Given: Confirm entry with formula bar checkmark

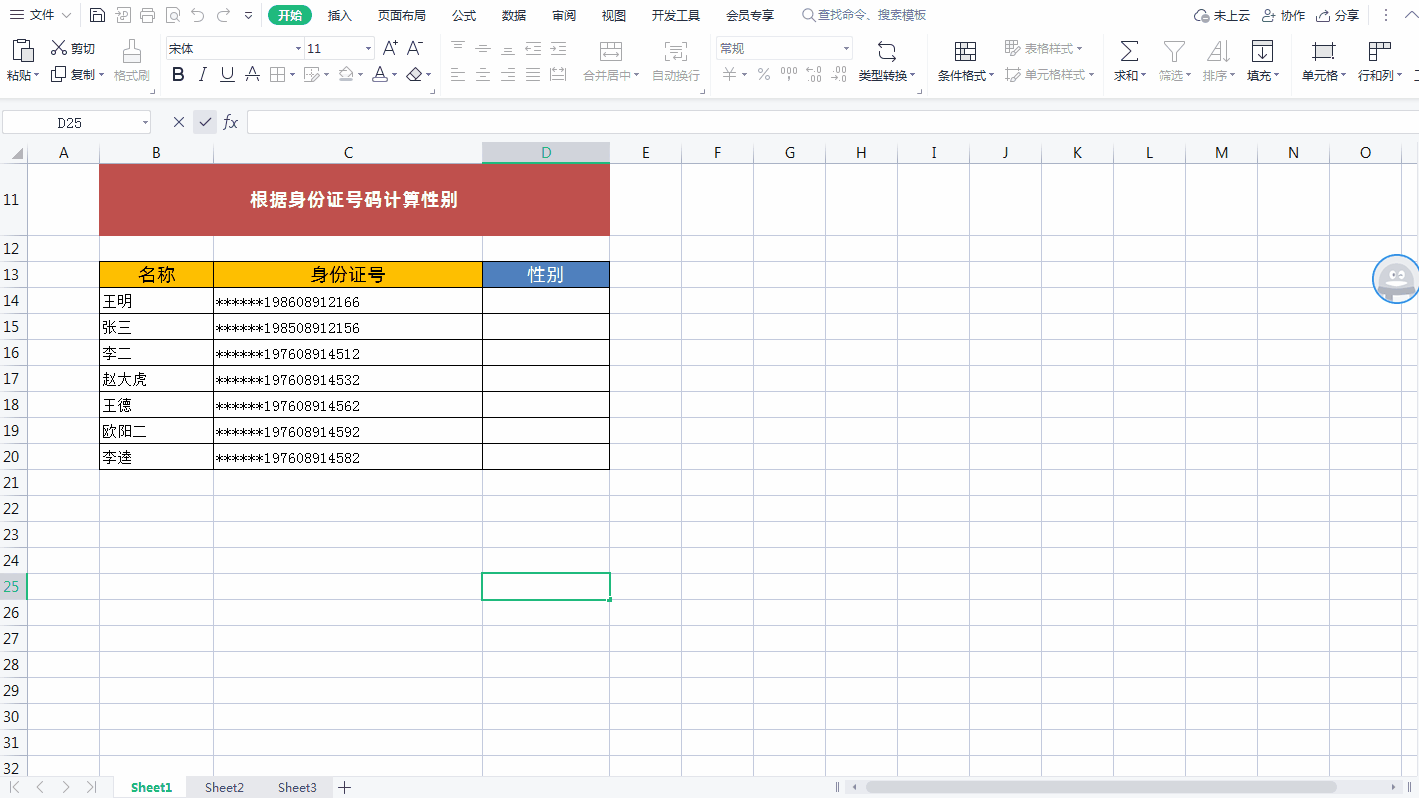Looking at the screenshot, I should coord(205,122).
